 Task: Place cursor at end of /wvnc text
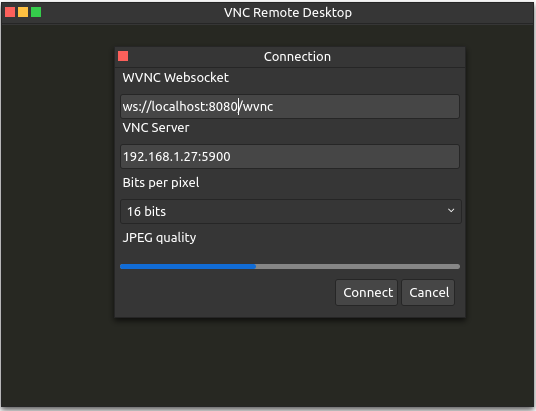click(x=273, y=107)
